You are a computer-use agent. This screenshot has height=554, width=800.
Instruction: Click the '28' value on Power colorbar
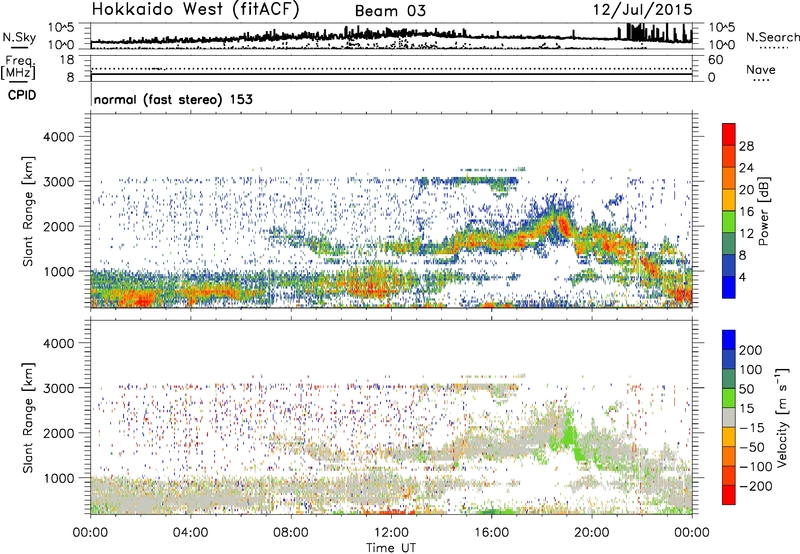point(746,146)
